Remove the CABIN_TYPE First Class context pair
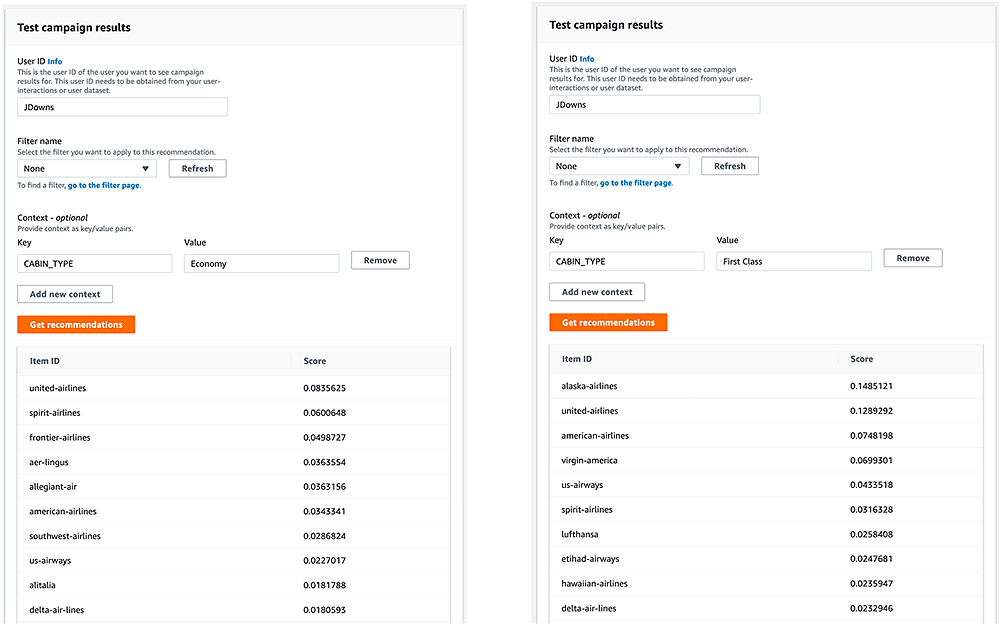Screen dimensions: 1000x629 tap(913, 258)
